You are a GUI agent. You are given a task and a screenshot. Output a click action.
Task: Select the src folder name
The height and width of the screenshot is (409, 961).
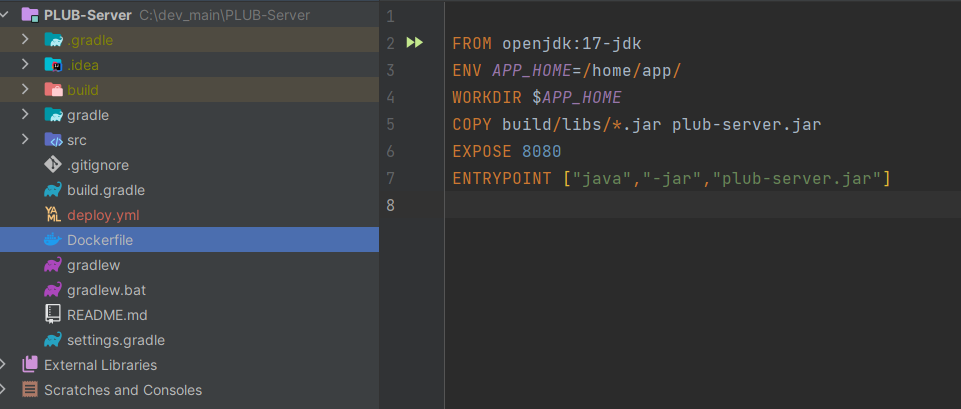77,140
